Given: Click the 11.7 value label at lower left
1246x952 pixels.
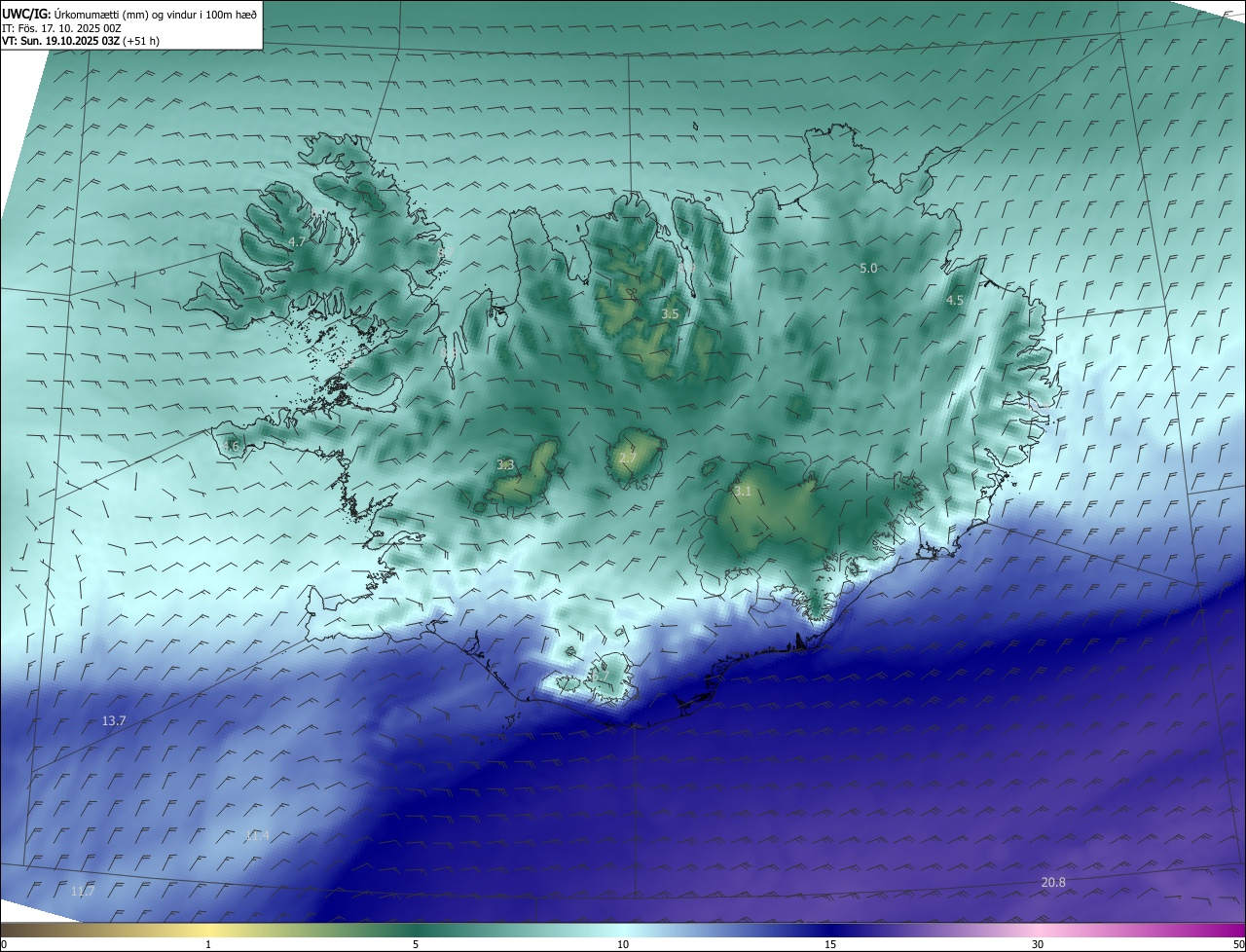Looking at the screenshot, I should [x=84, y=892].
